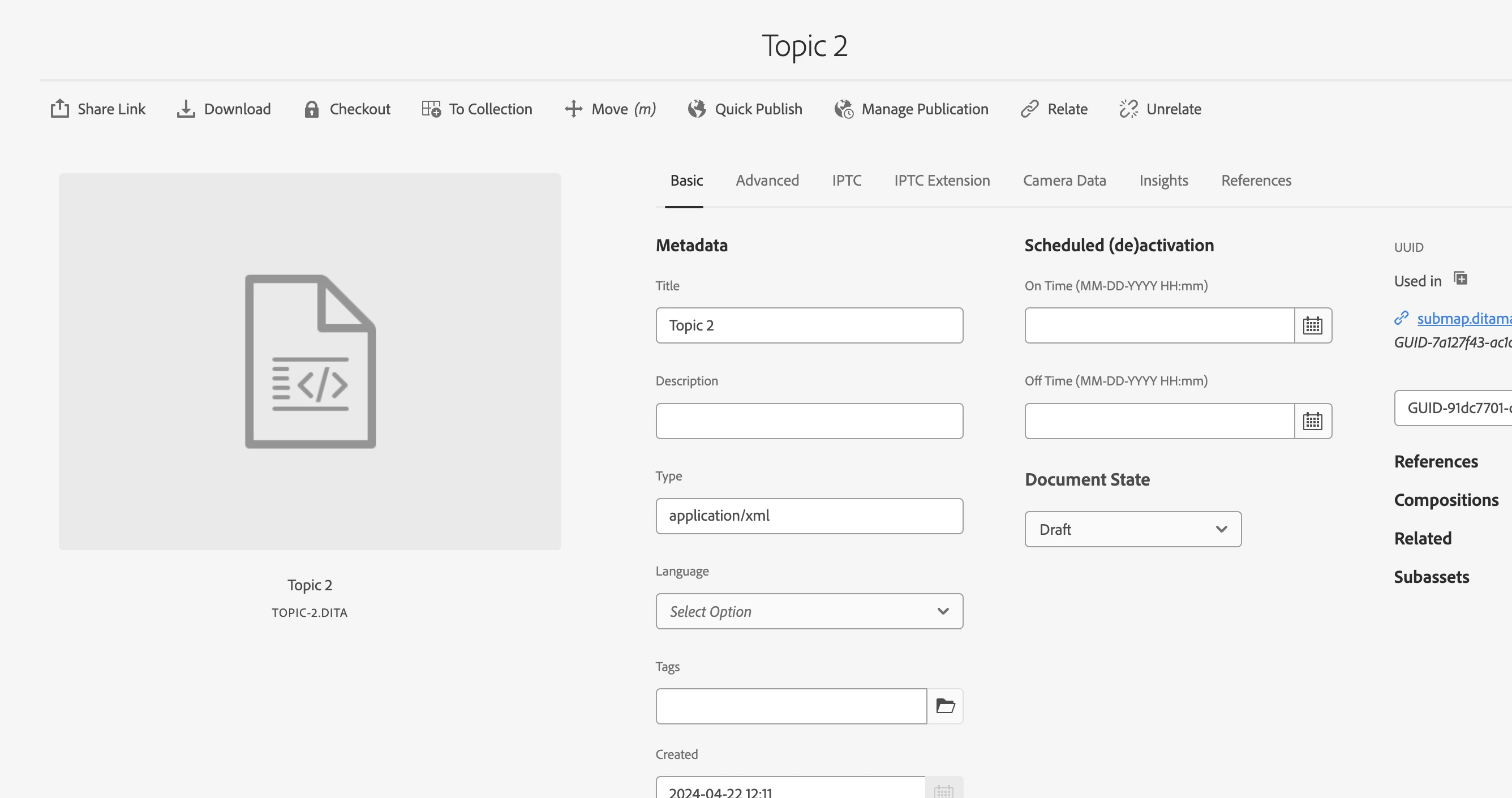Open the Document State Draft dropdown

(1132, 529)
